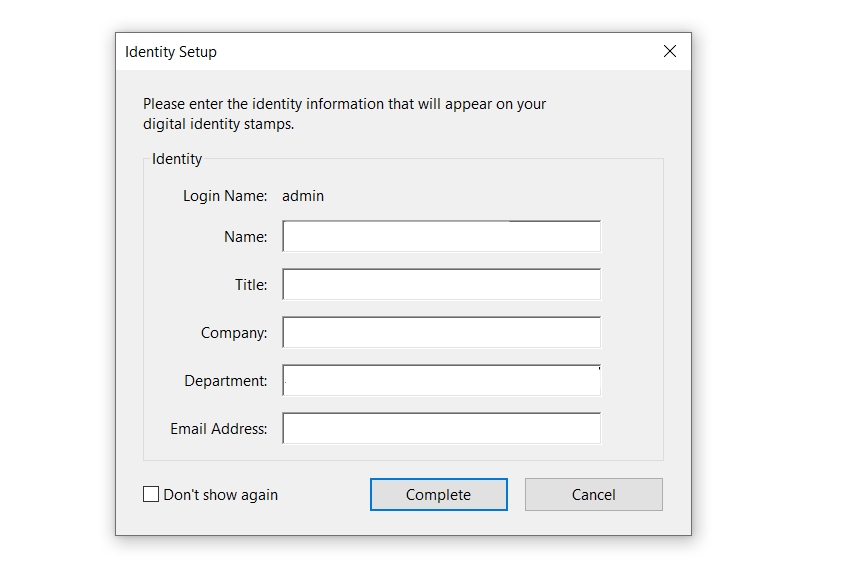The image size is (858, 572).
Task: Click the Title text box
Action: coord(441,285)
